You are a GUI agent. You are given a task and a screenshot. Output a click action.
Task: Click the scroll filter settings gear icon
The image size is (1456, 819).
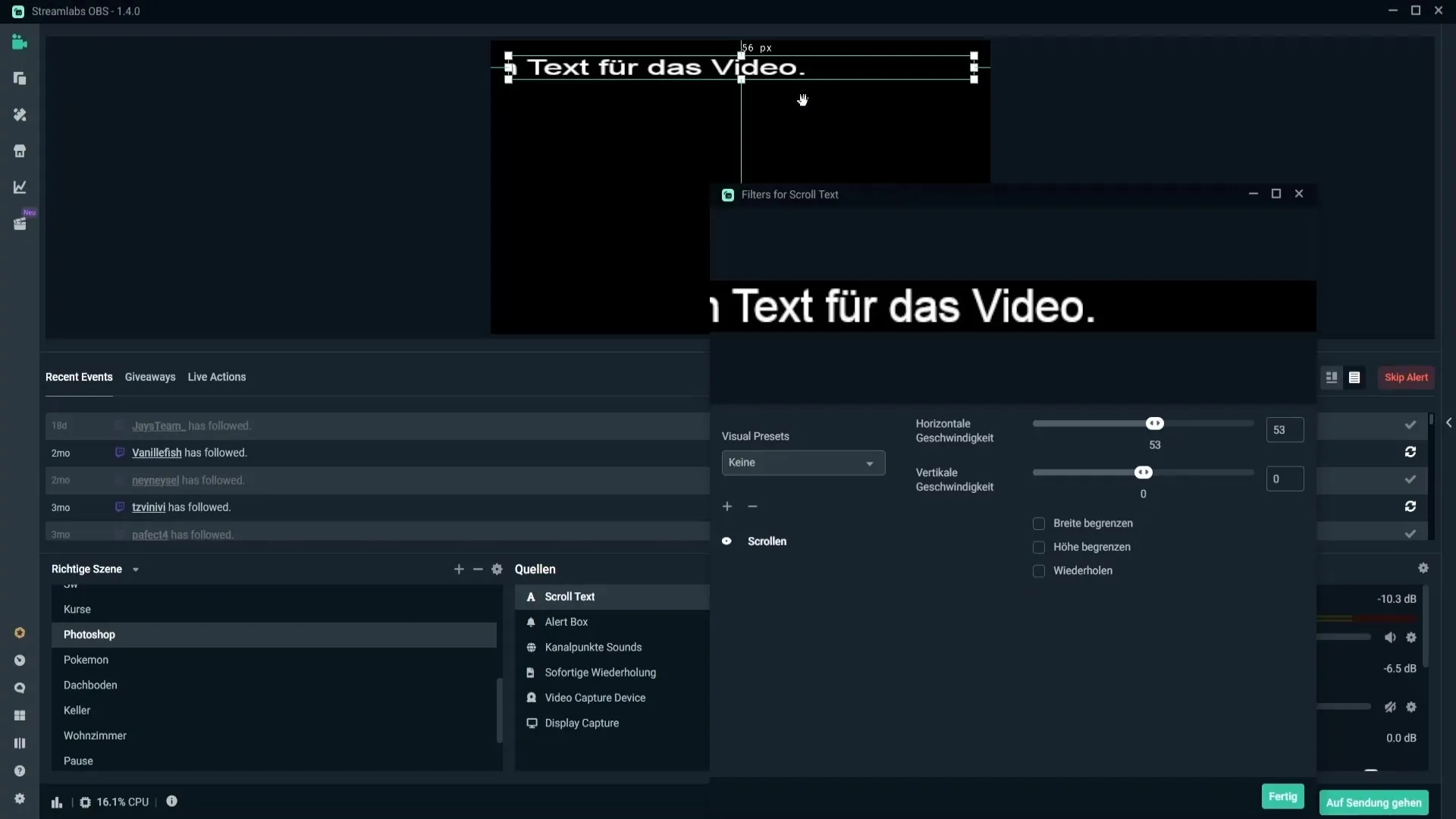[1423, 568]
